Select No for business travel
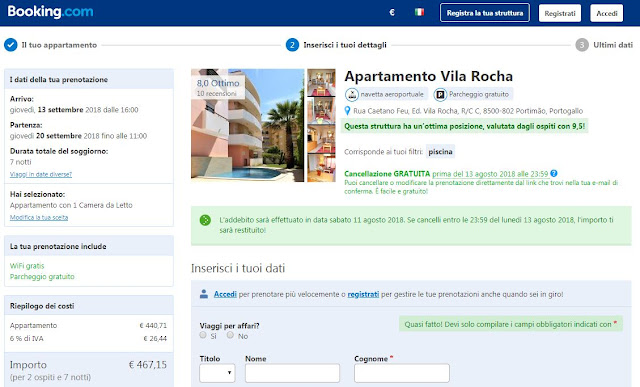This screenshot has width=640, height=387. [x=230, y=335]
